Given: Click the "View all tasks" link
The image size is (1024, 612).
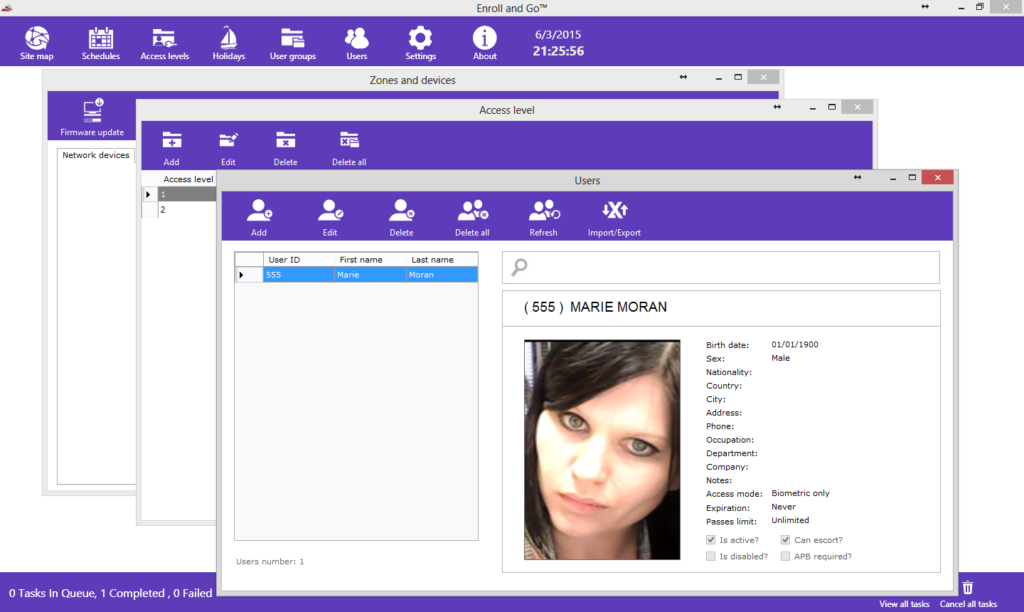Looking at the screenshot, I should coord(903,604).
